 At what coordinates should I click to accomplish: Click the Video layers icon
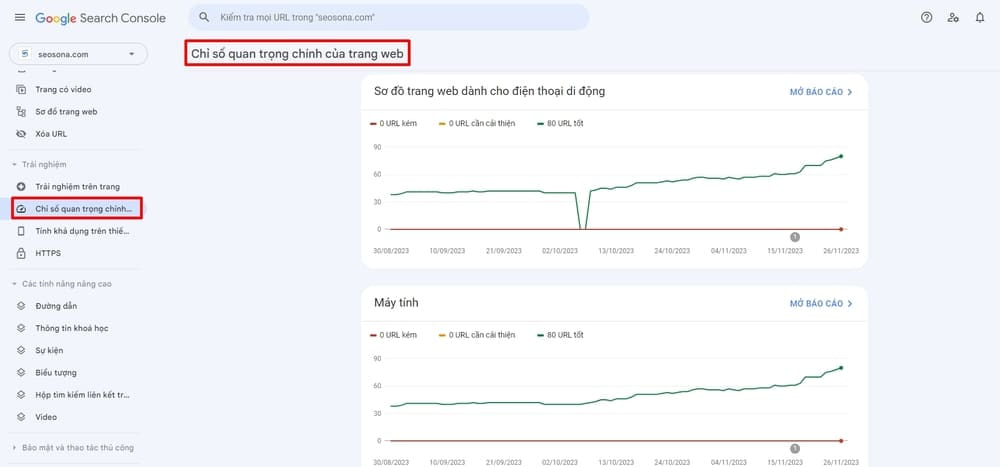tap(21, 417)
